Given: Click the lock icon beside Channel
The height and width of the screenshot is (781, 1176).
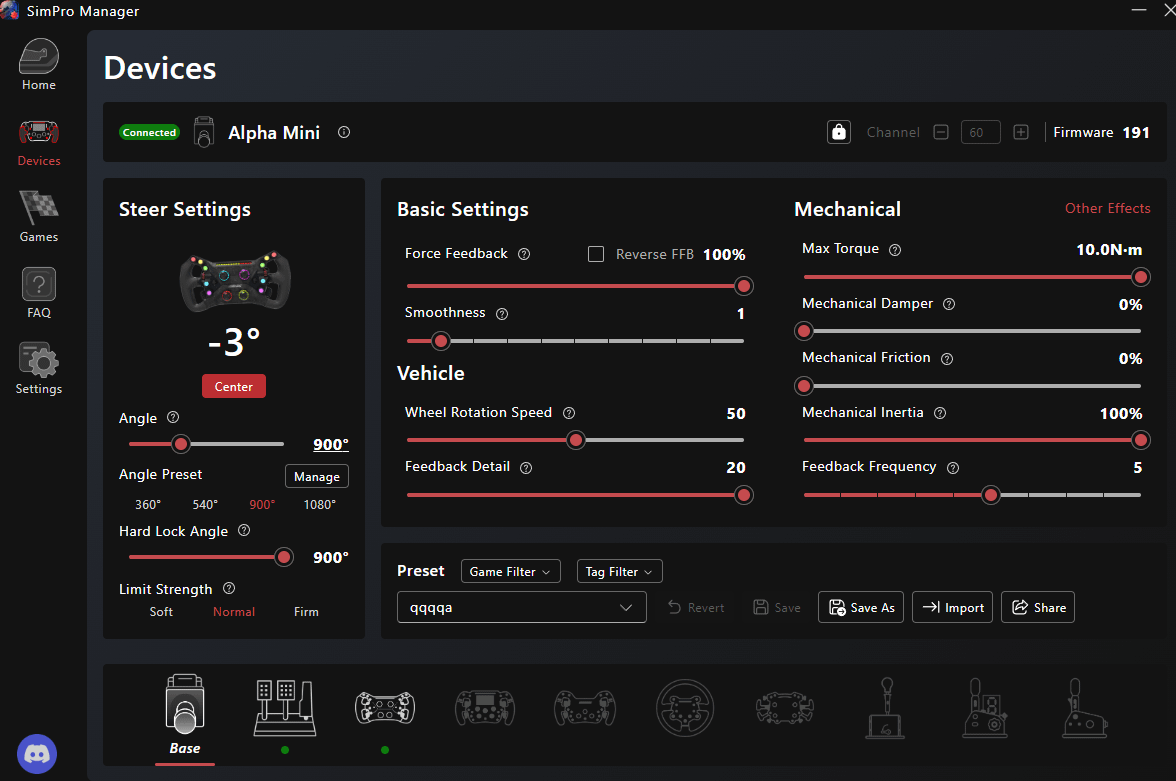Looking at the screenshot, I should pyautogui.click(x=838, y=132).
